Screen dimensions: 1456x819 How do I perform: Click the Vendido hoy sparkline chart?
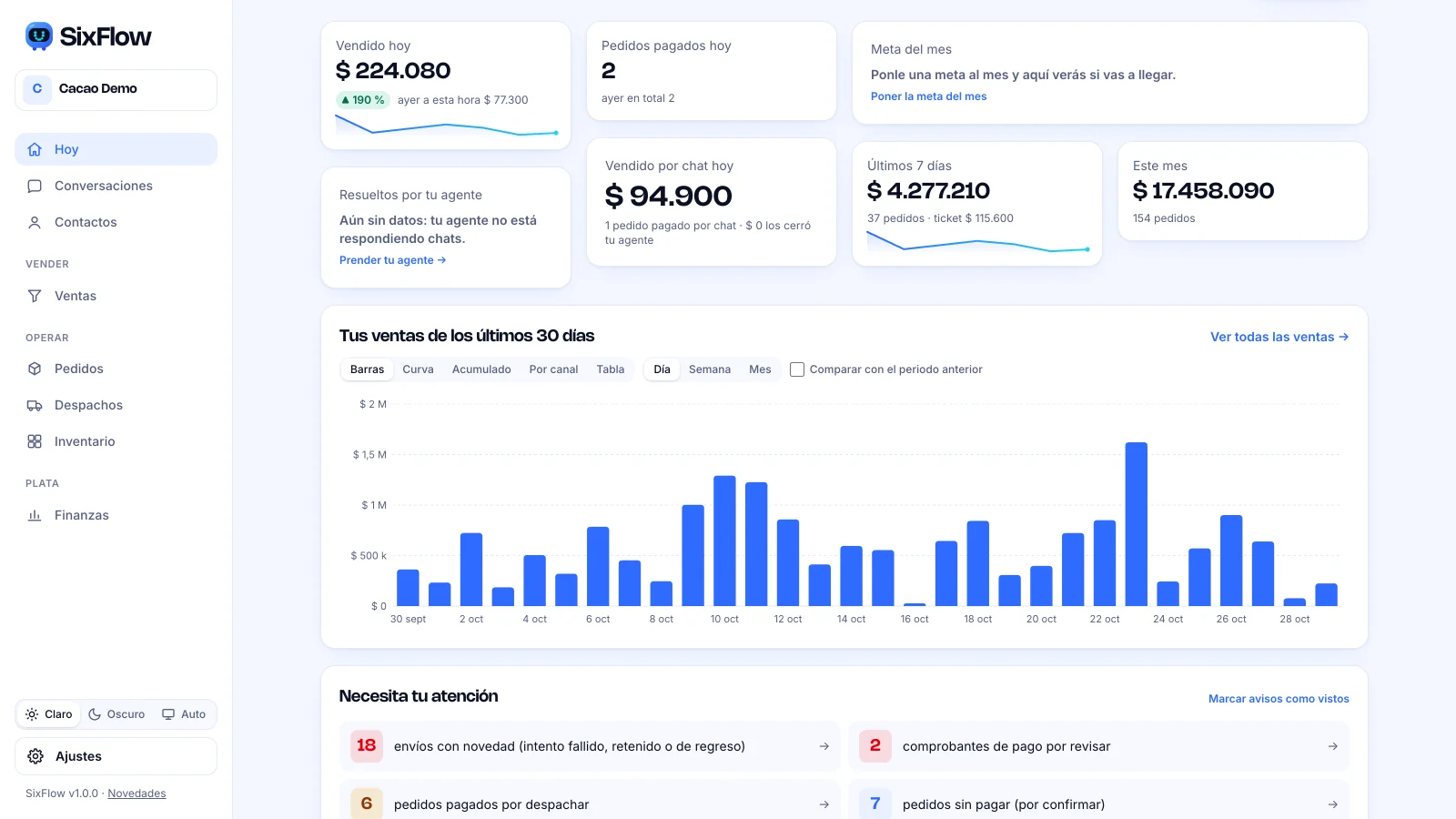tap(447, 126)
